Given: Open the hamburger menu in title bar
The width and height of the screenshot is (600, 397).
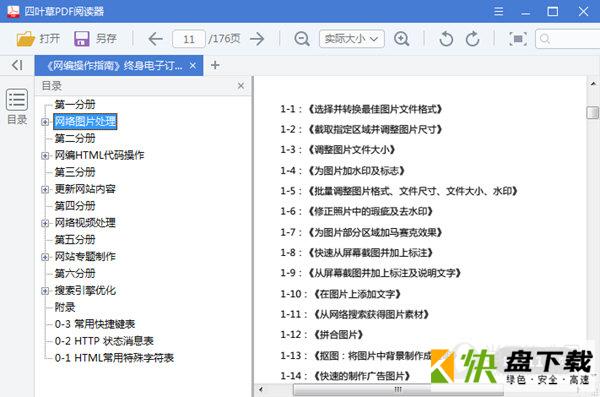Looking at the screenshot, I should (x=498, y=11).
